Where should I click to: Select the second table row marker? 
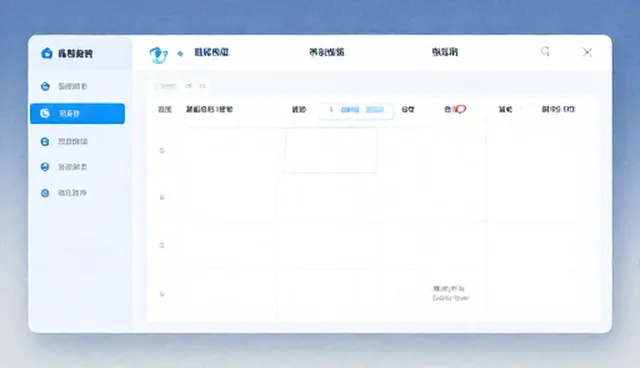click(162, 197)
